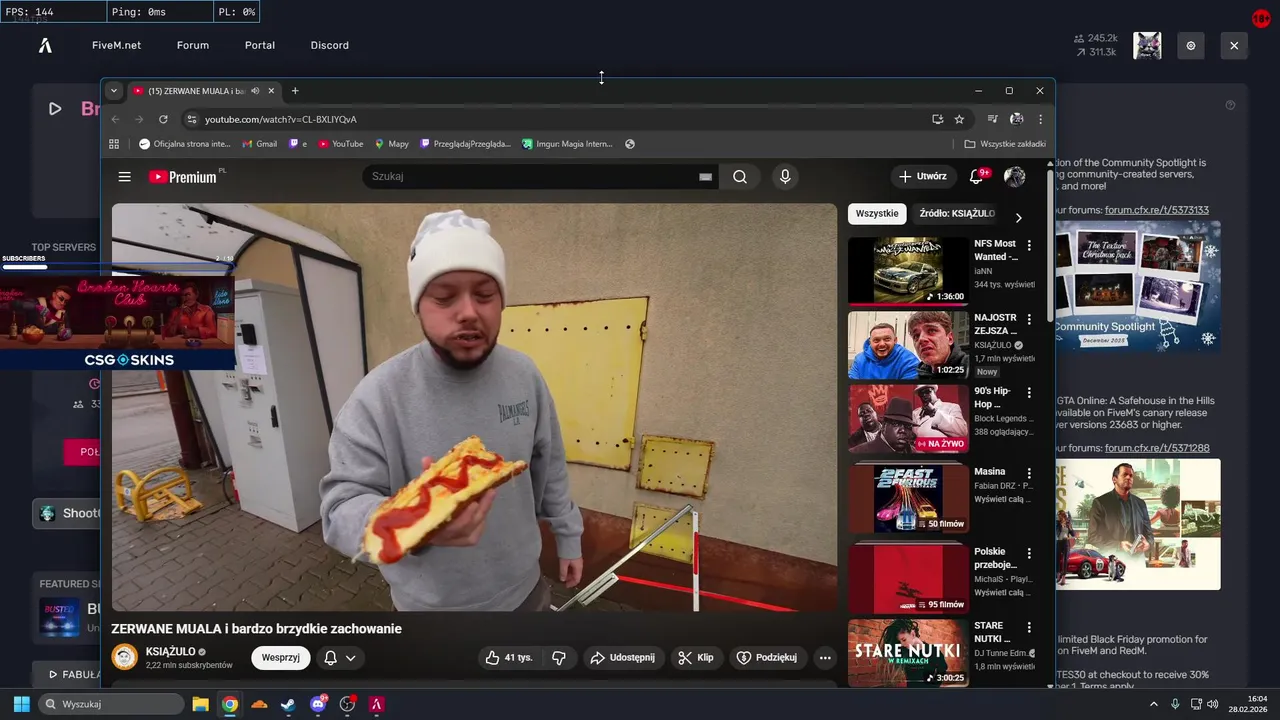Open forum.cfx.re/t/5373133 link
This screenshot has width=1280, height=720.
[1157, 210]
